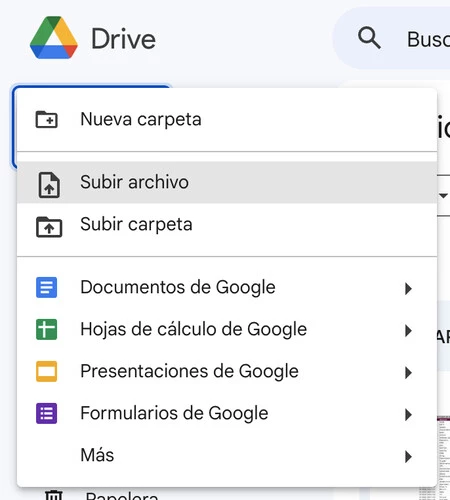450x500 pixels.
Task: Select Nueva carpeta menu entry
Action: [227, 119]
